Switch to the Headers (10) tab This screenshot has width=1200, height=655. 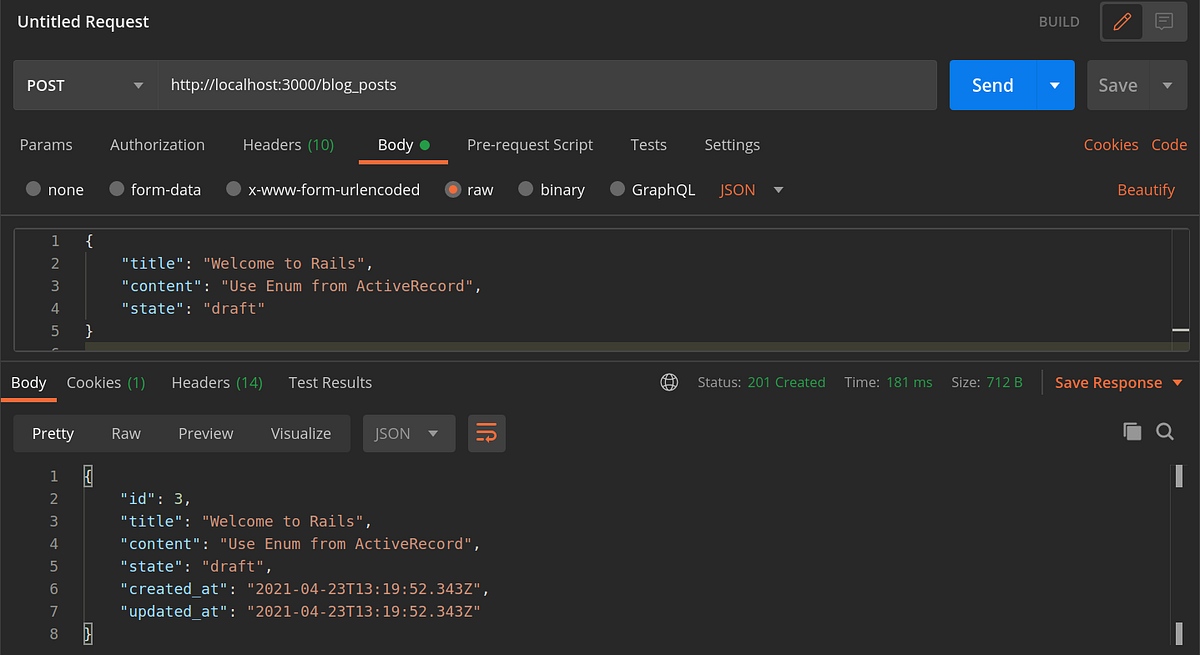[x=288, y=145]
